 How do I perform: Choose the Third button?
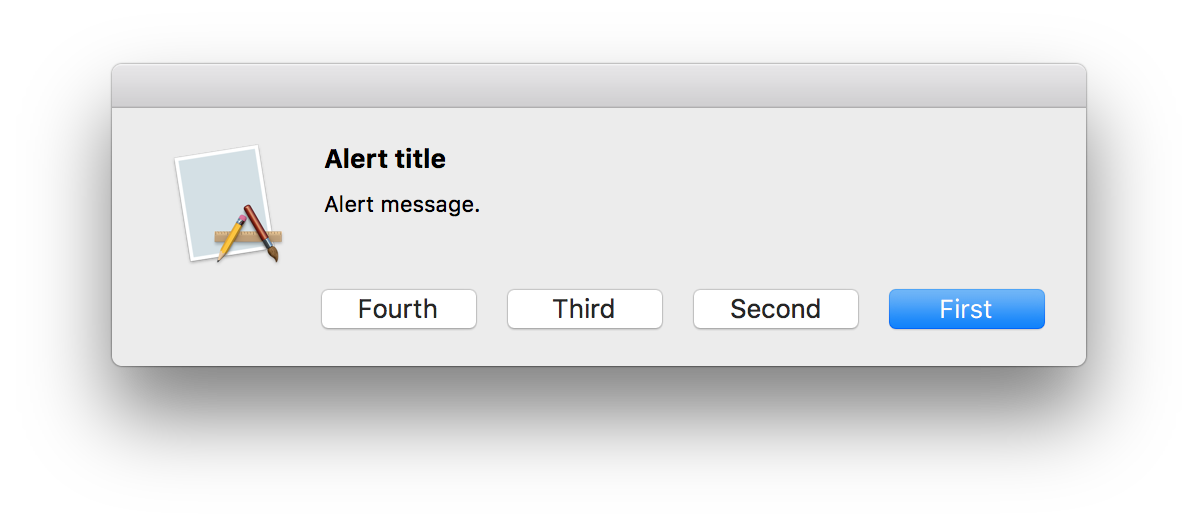(584, 309)
